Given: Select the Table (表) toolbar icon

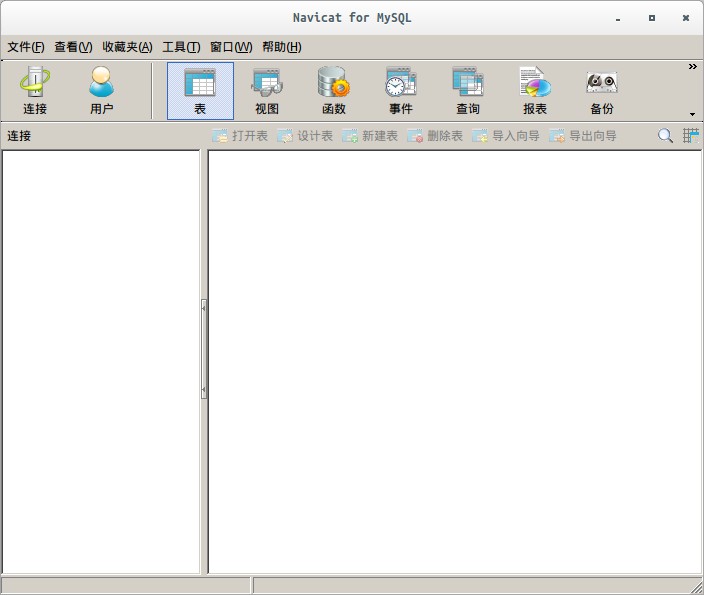Looking at the screenshot, I should tap(200, 91).
